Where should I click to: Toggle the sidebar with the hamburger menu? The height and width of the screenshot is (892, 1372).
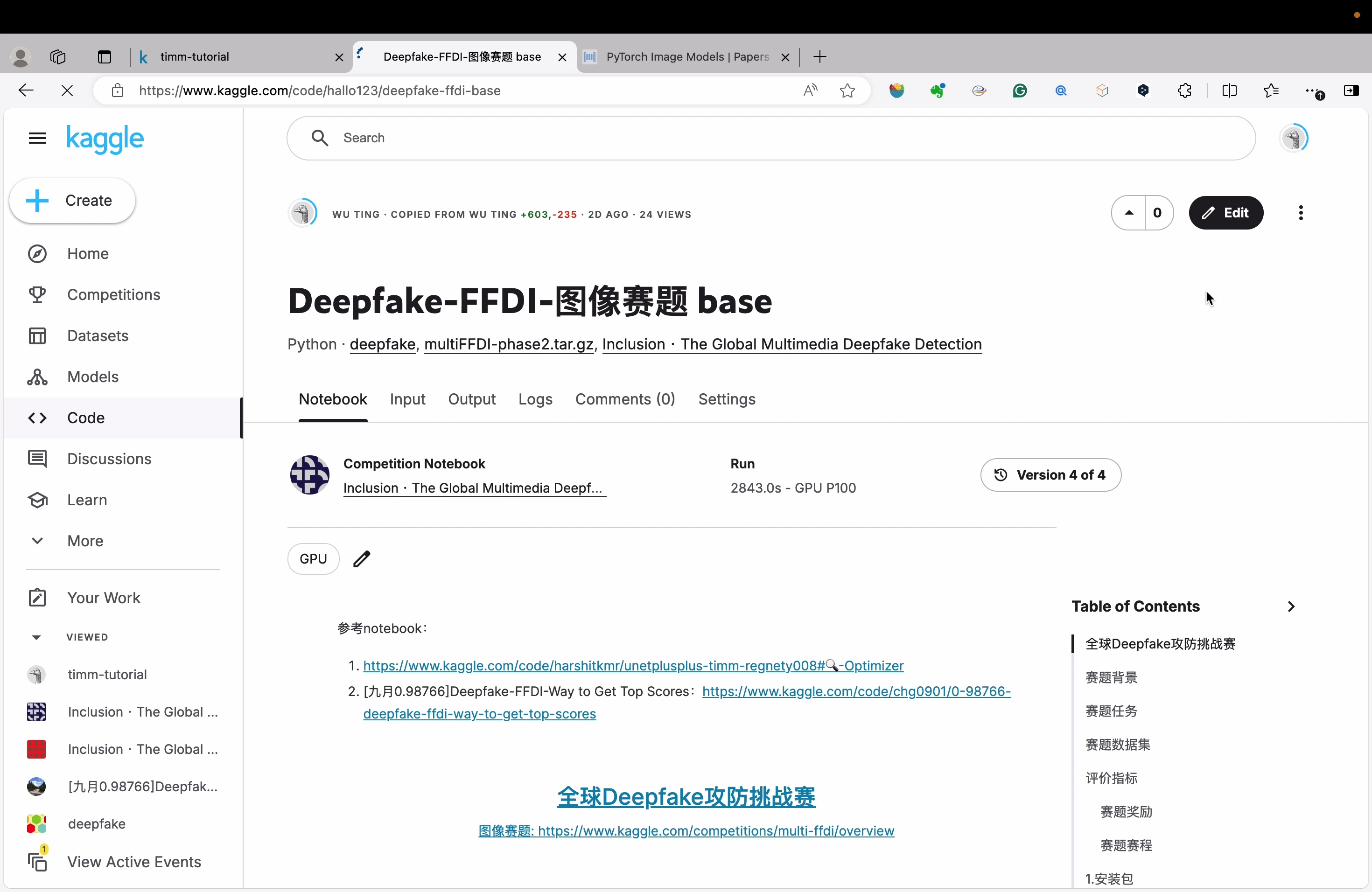point(37,138)
